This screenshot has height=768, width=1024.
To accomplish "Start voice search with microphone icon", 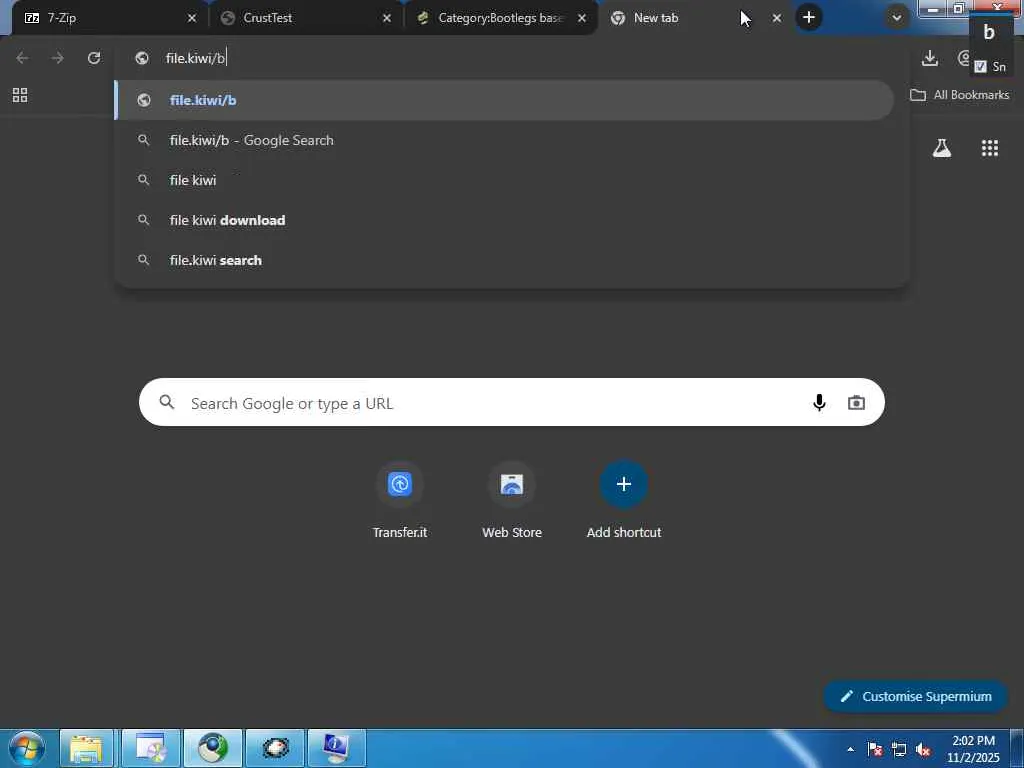I will point(819,403).
